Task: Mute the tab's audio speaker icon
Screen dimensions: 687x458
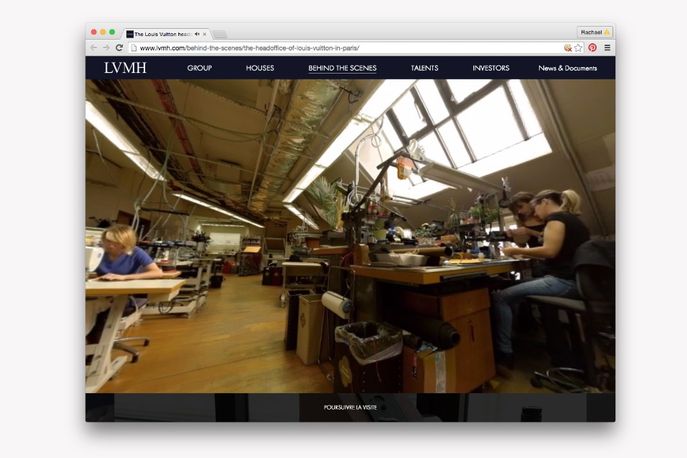Action: click(x=196, y=33)
